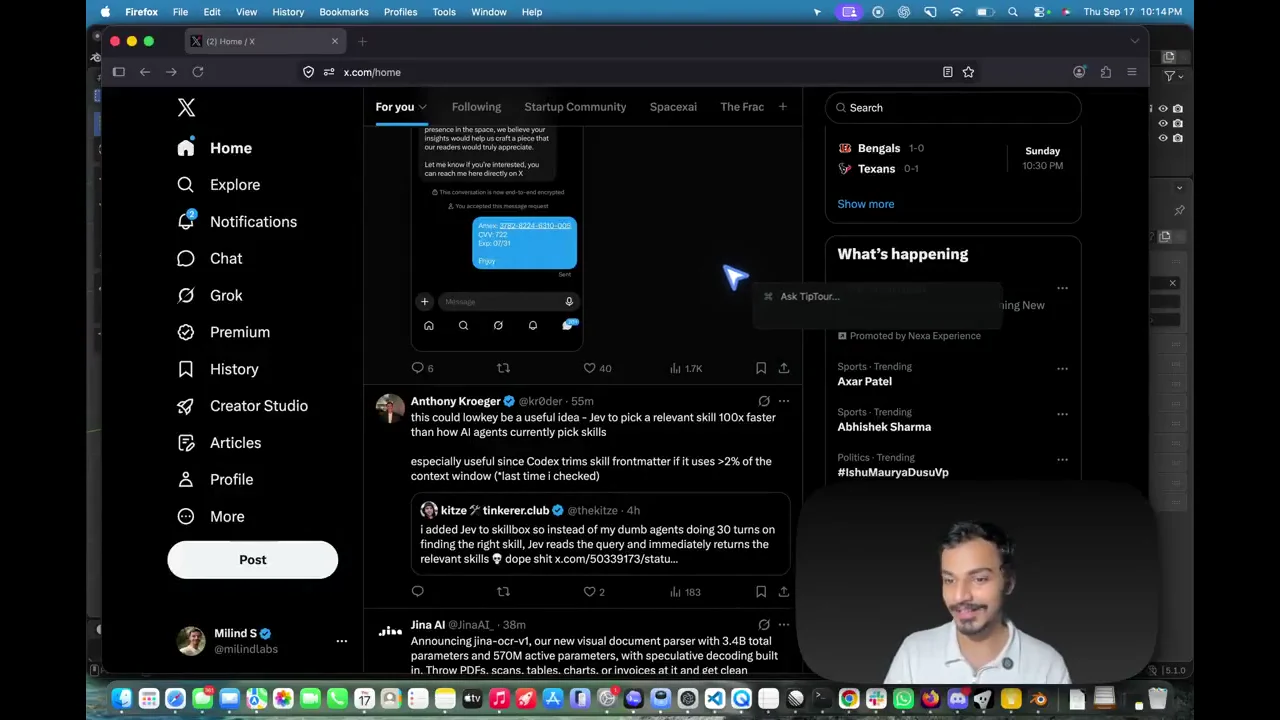Open the Wi-Fi menu in macOS menu bar
1280x720 pixels.
[x=957, y=12]
